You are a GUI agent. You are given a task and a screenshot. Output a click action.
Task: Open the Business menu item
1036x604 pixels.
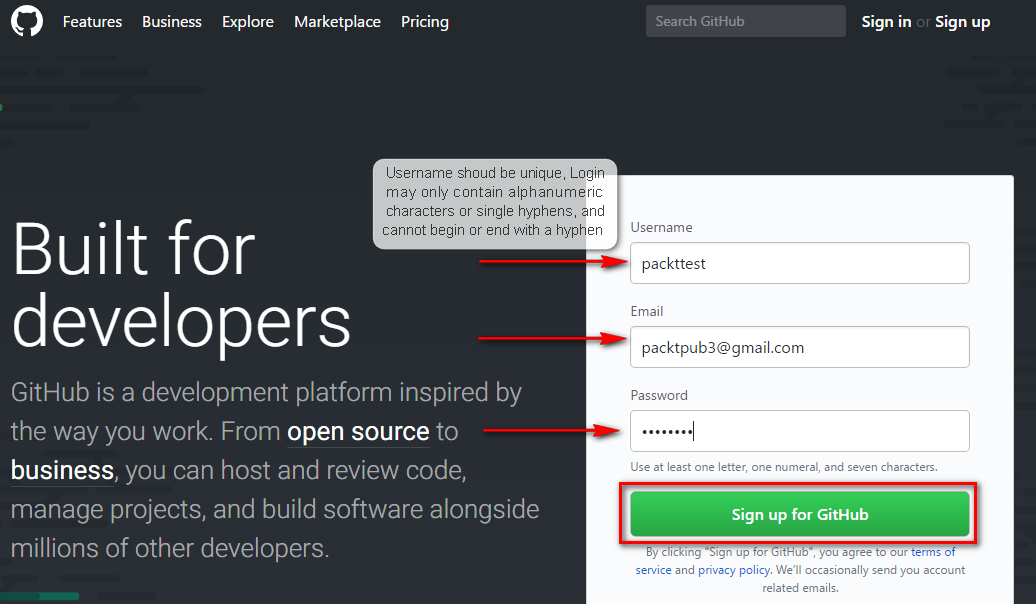point(172,22)
